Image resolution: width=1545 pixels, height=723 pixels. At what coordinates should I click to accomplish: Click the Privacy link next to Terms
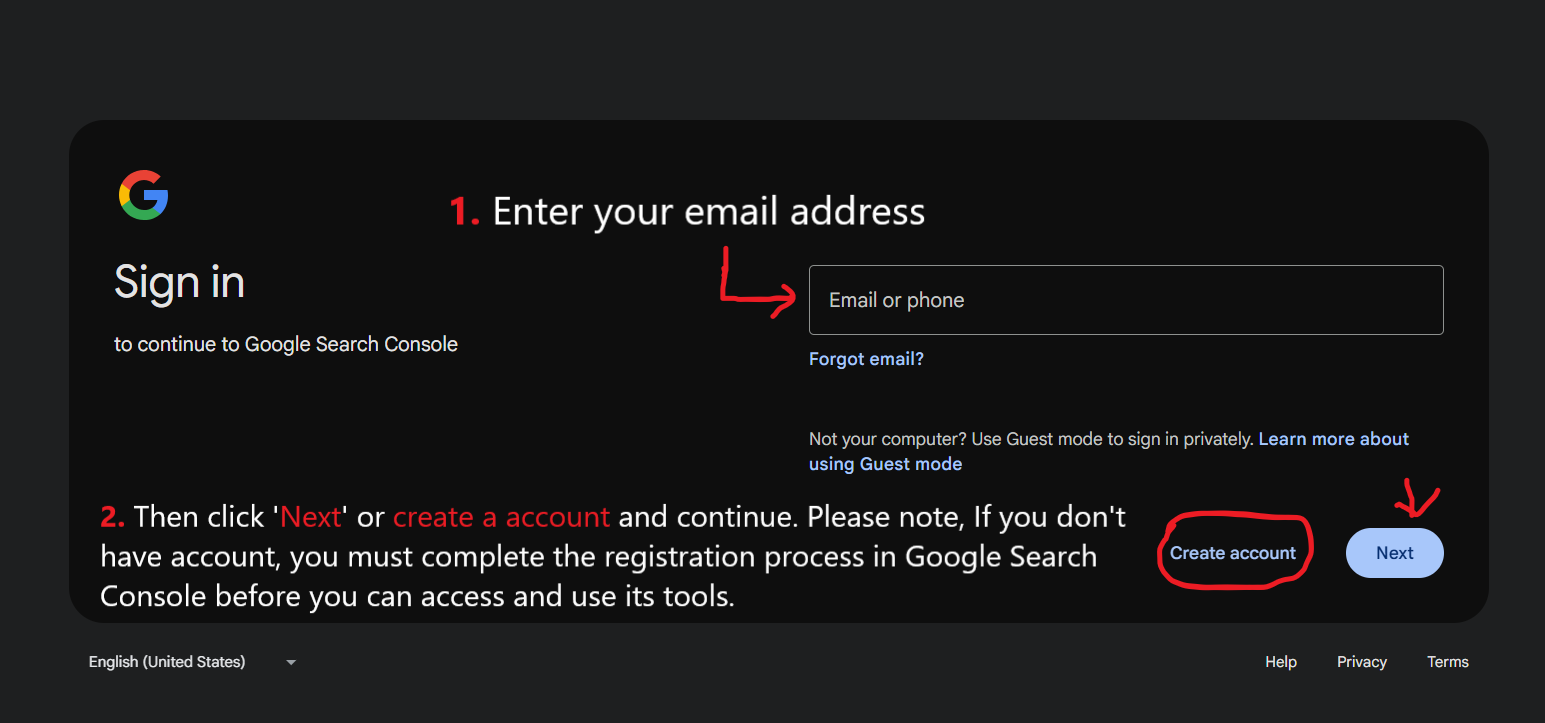tap(1361, 661)
